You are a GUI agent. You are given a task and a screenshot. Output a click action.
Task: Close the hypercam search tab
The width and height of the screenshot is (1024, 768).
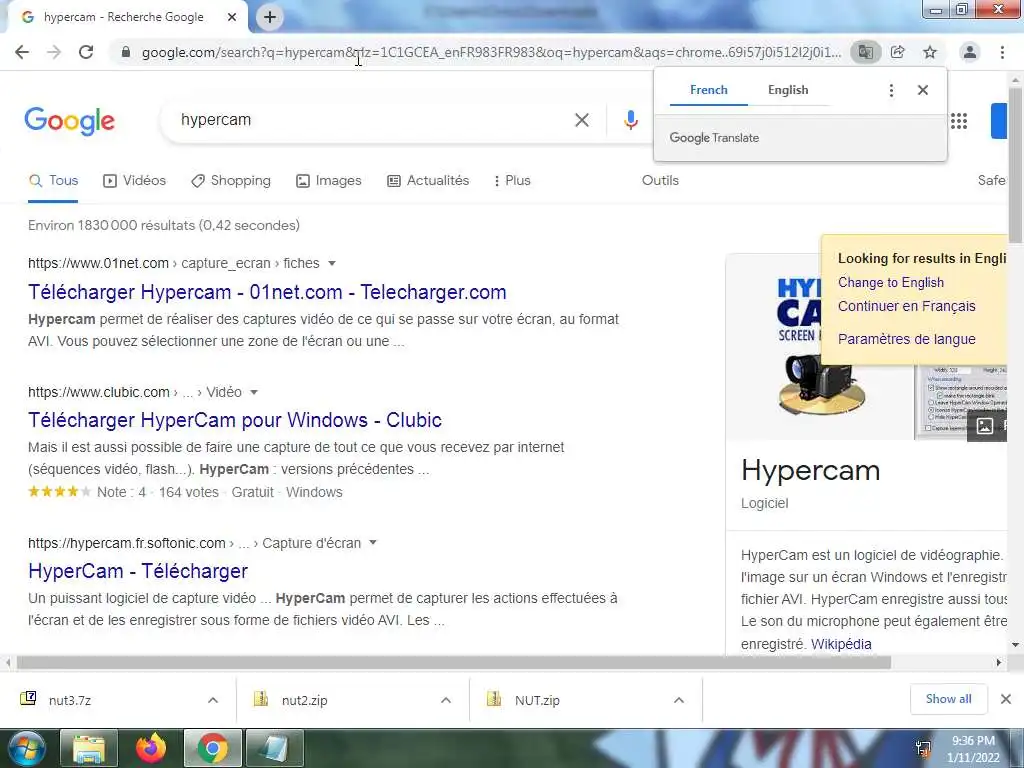tap(232, 17)
